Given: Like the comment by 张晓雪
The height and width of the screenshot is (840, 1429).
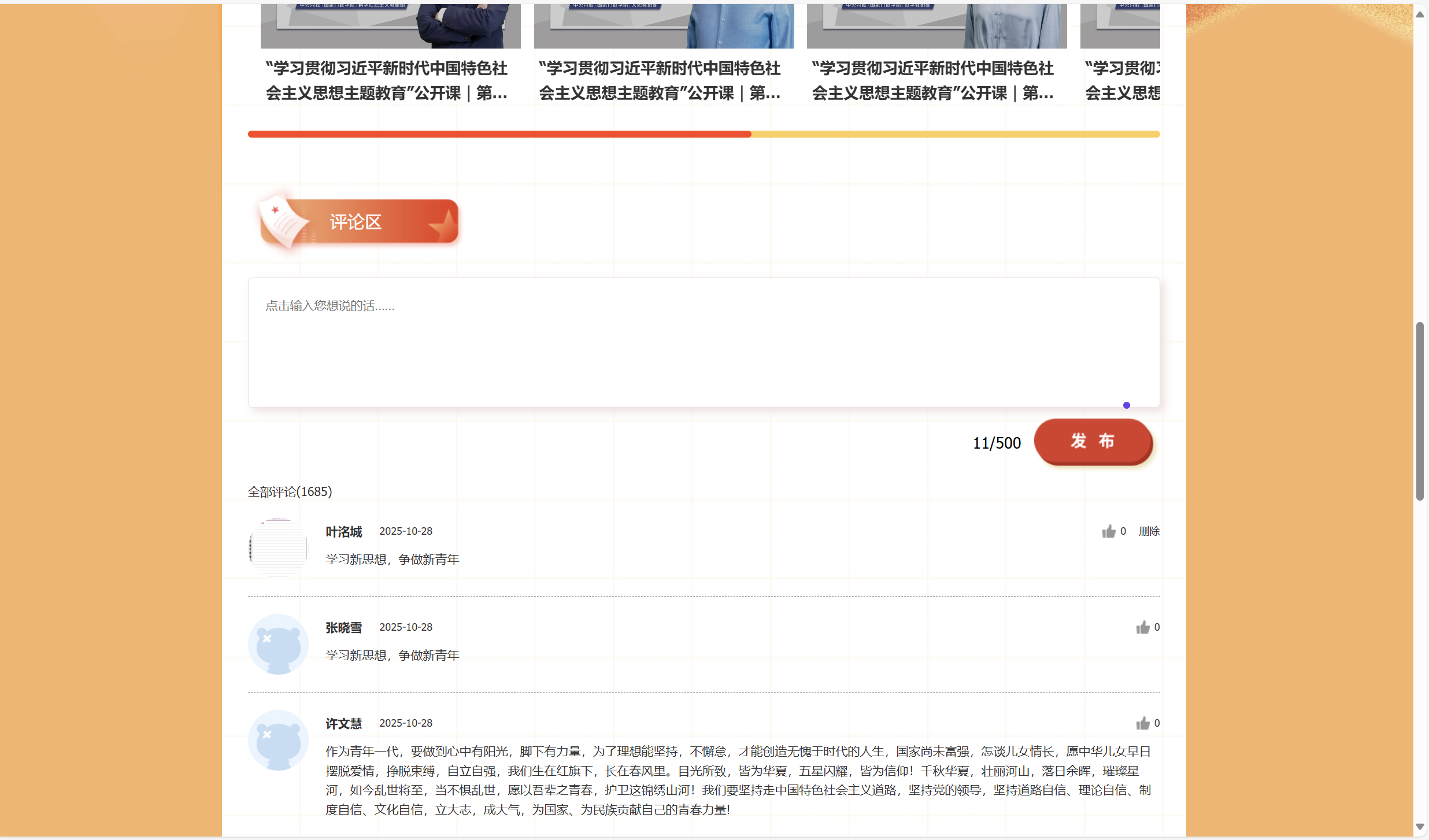Looking at the screenshot, I should point(1142,627).
